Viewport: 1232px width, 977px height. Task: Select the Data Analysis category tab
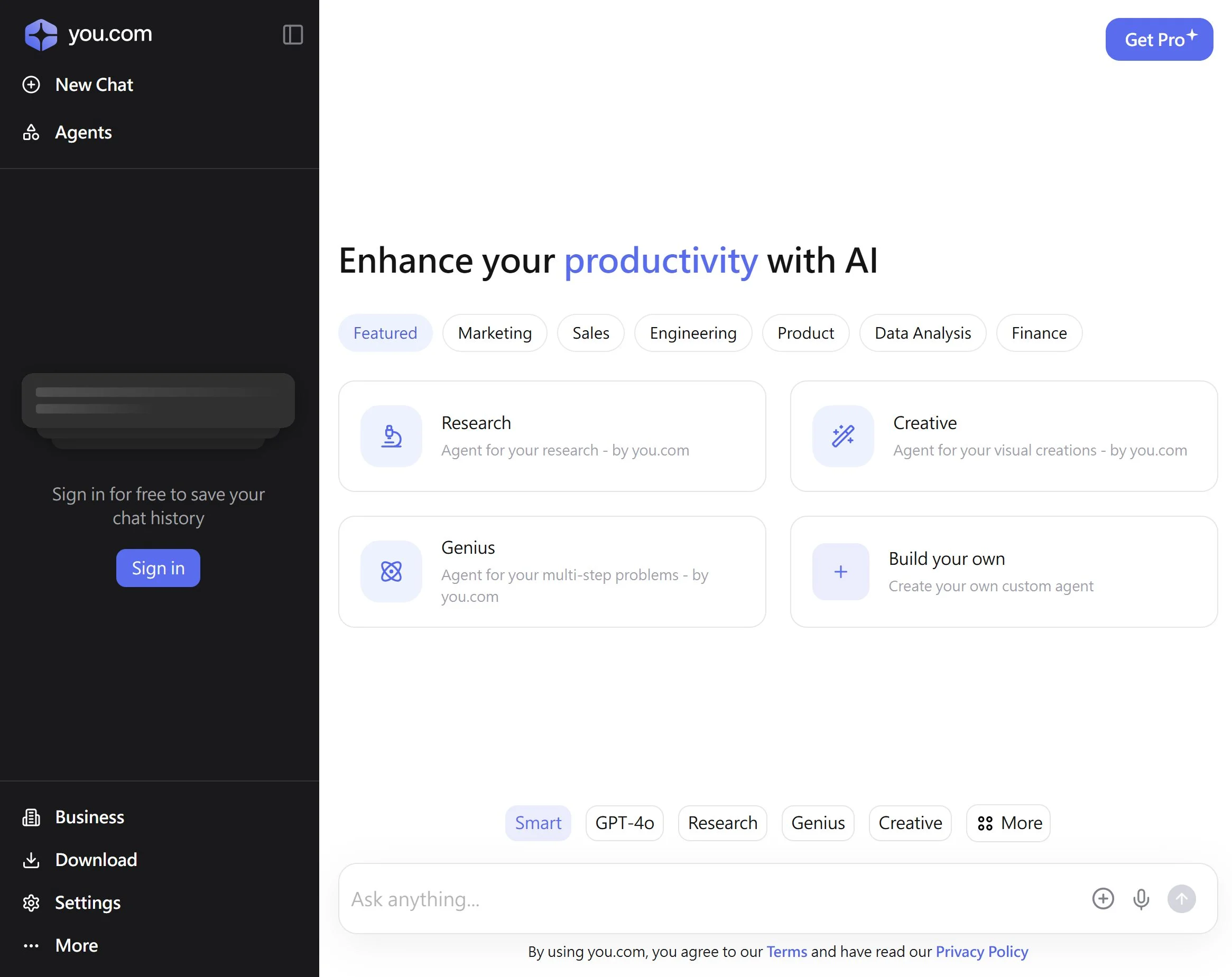coord(922,333)
